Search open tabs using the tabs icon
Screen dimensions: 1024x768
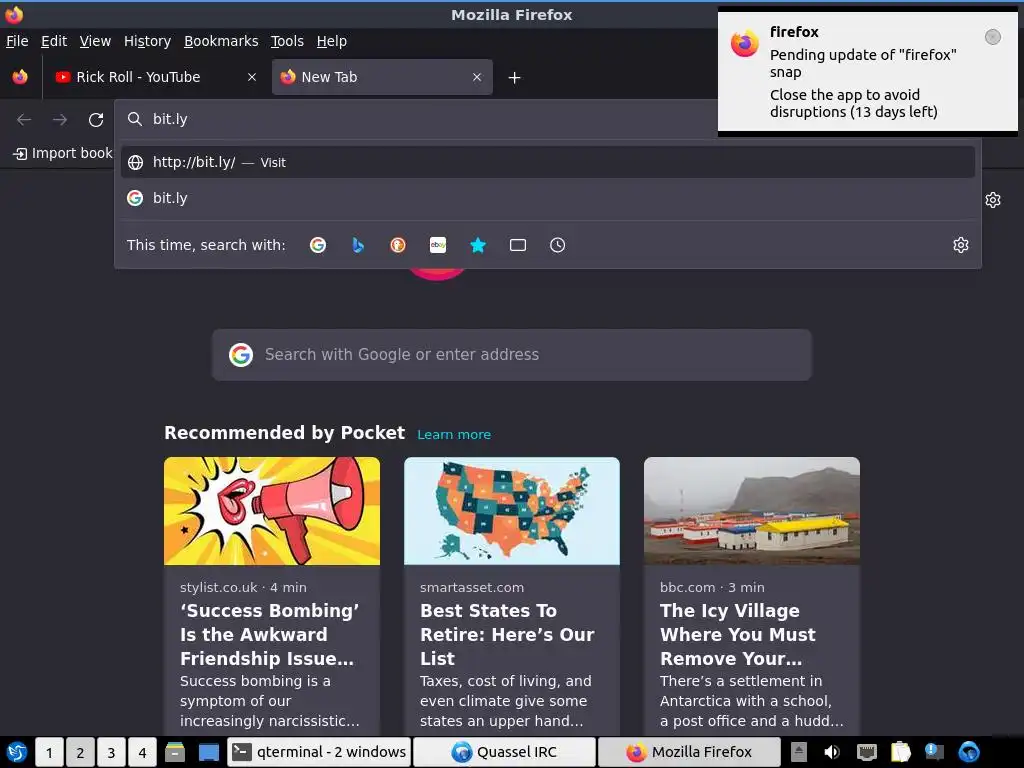coord(518,245)
